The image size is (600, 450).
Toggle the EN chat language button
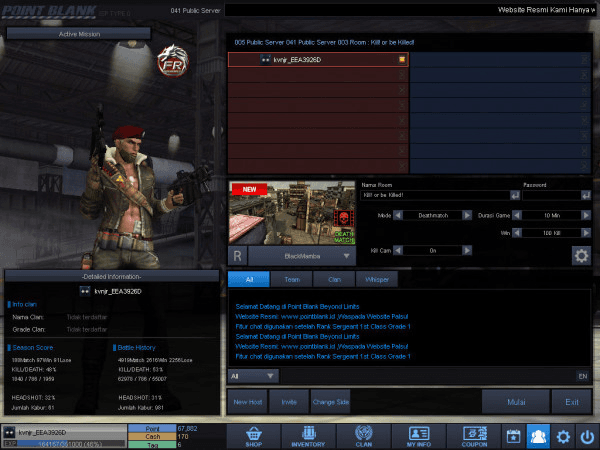click(582, 376)
